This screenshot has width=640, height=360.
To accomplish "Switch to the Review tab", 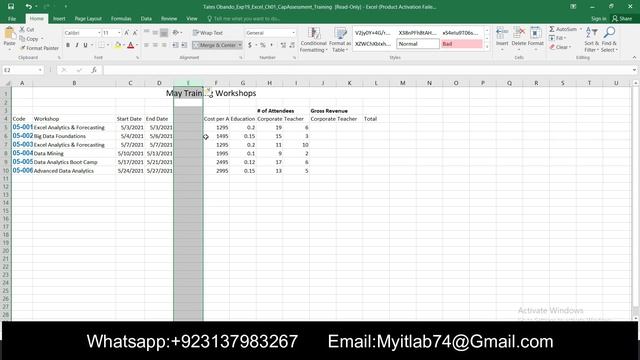I will point(169,19).
